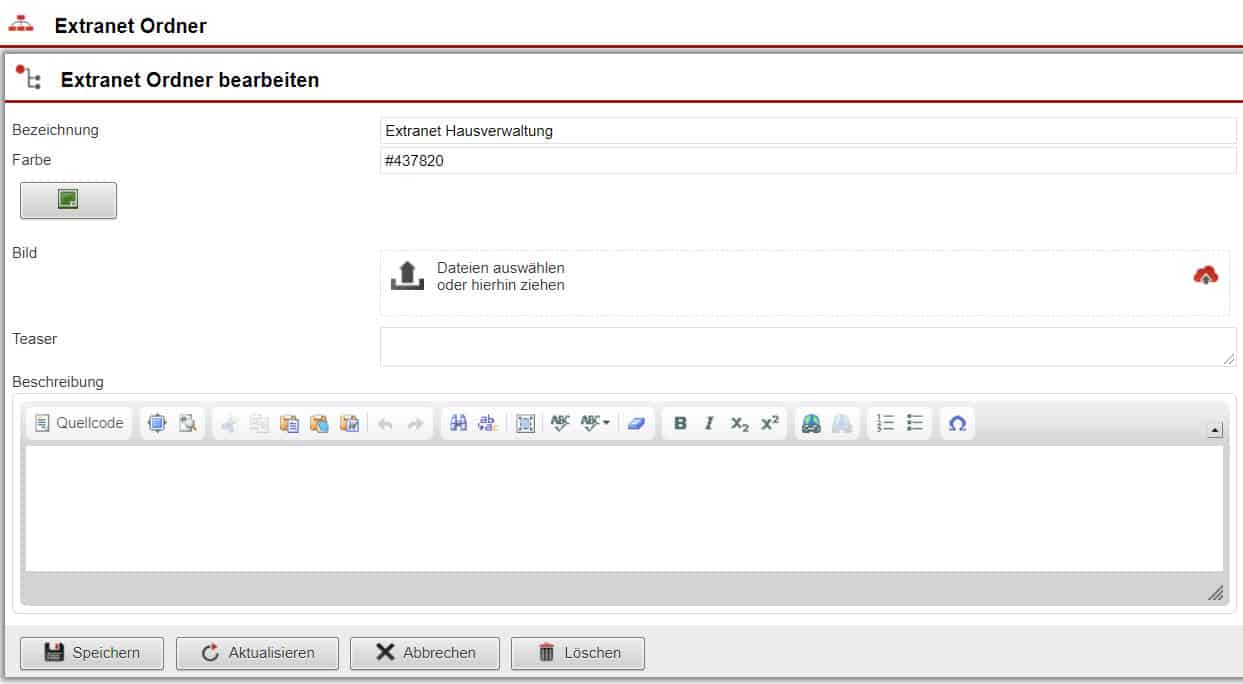The width and height of the screenshot is (1243, 684).
Task: Click the Aktualisieren button
Action: click(257, 653)
